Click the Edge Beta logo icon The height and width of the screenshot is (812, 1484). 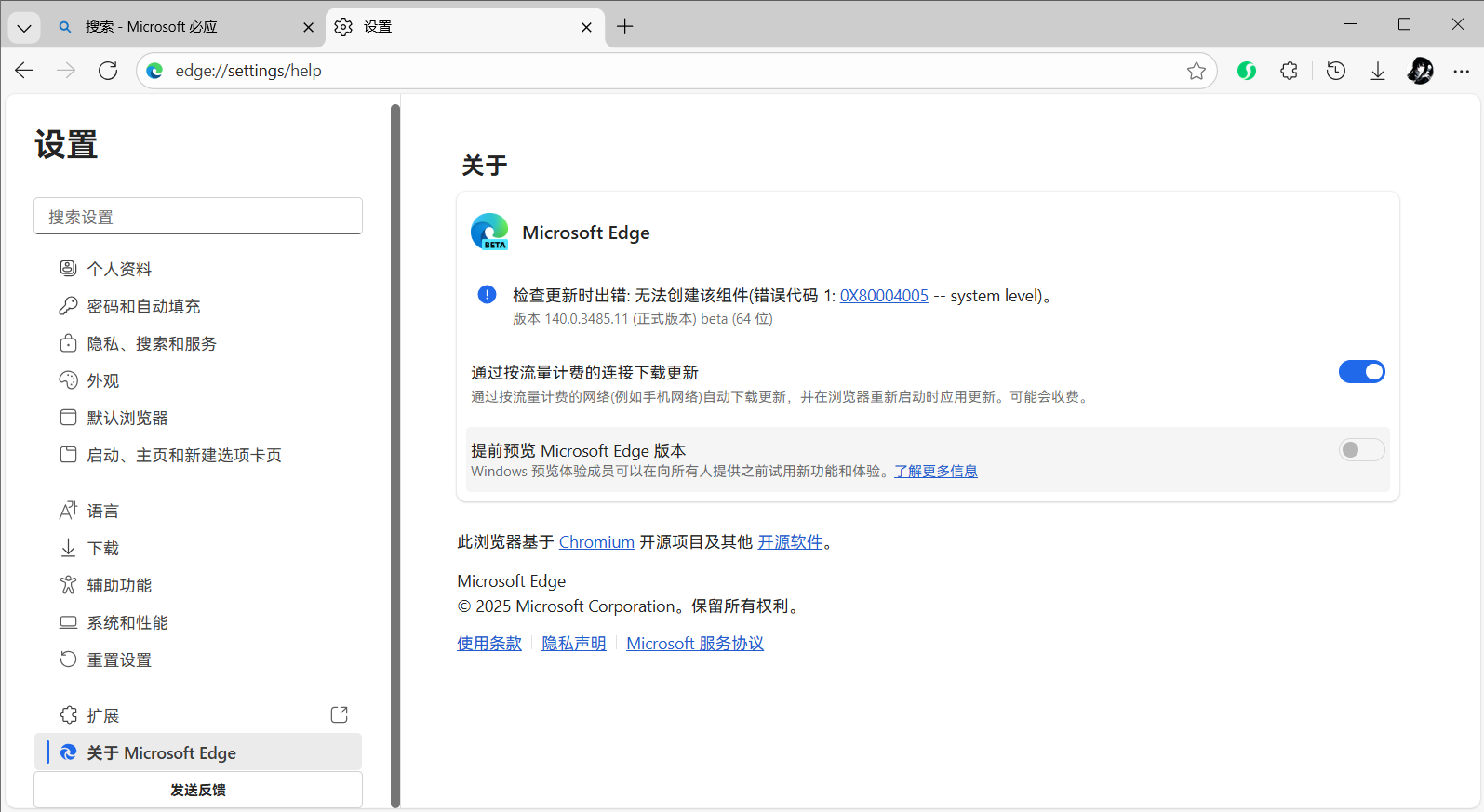489,233
